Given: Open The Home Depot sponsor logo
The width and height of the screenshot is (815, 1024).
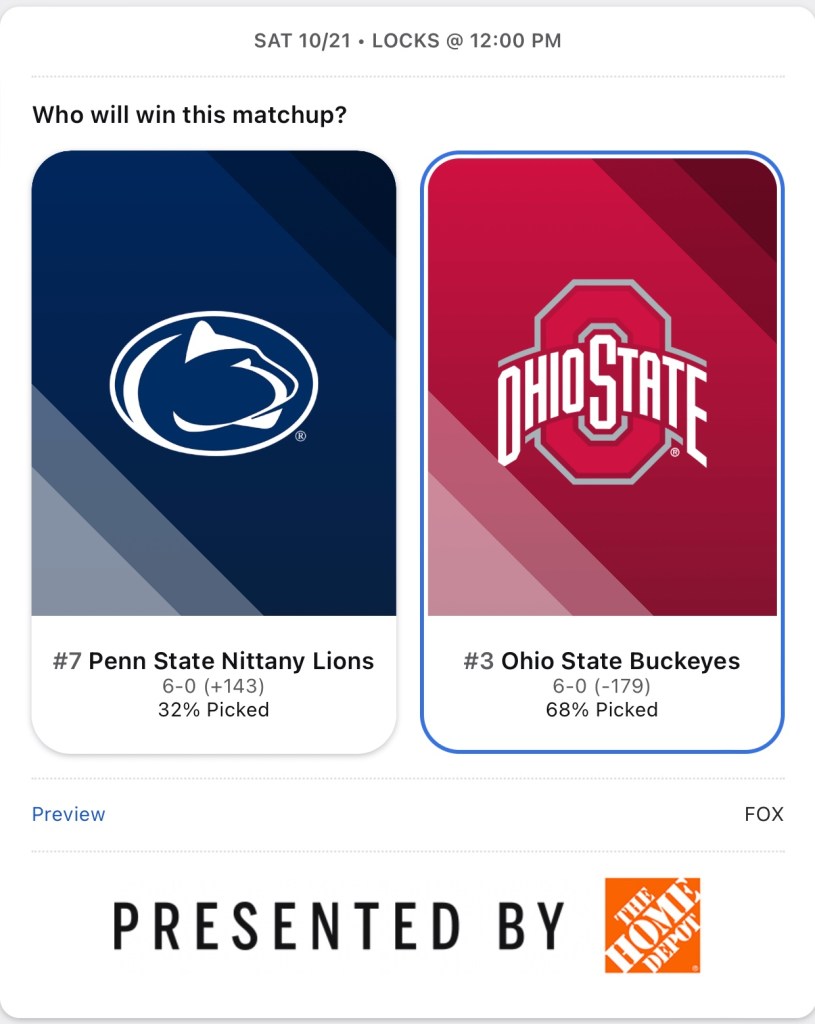Looking at the screenshot, I should 652,925.
